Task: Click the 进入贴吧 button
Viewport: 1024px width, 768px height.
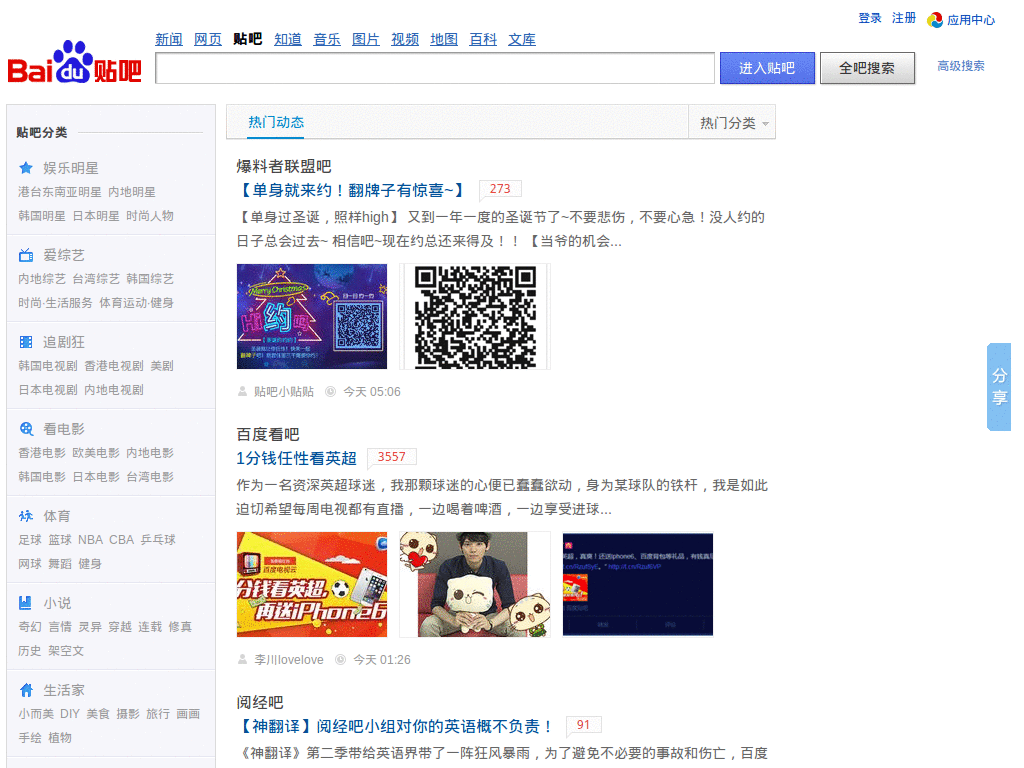Action: click(x=767, y=68)
